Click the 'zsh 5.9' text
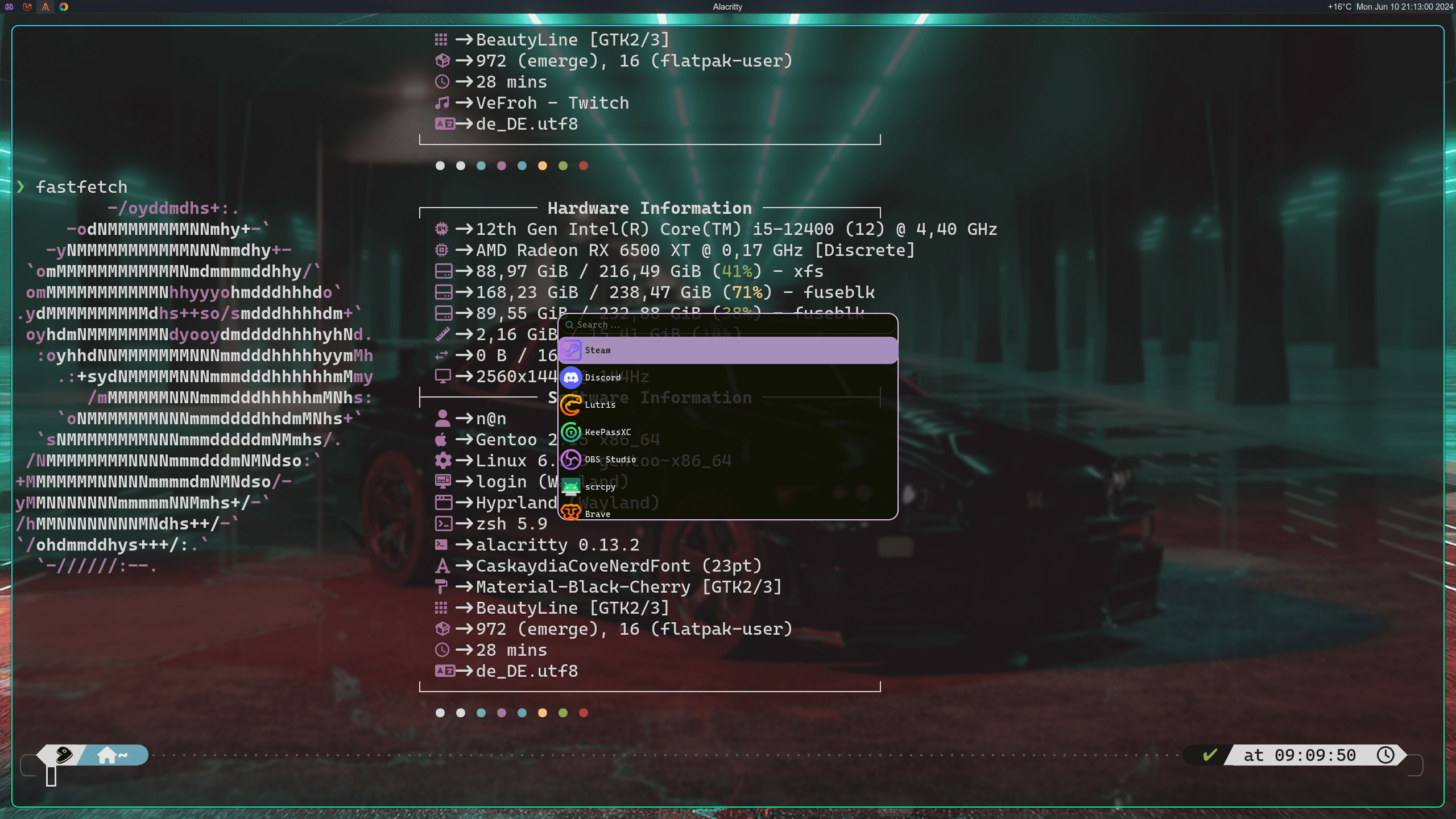1456x819 pixels. click(511, 524)
